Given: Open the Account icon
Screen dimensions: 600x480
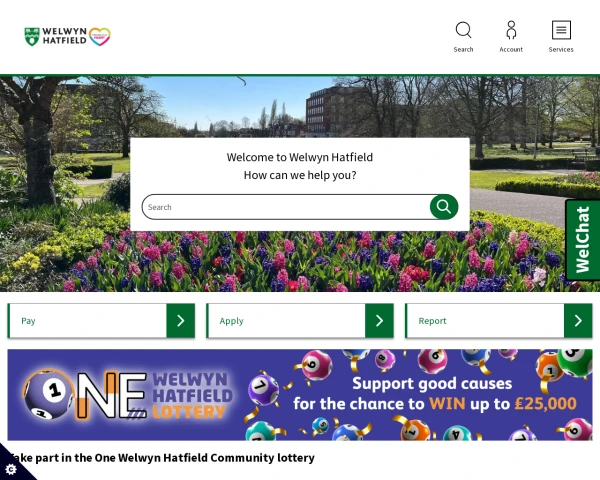Looking at the screenshot, I should tap(511, 37).
